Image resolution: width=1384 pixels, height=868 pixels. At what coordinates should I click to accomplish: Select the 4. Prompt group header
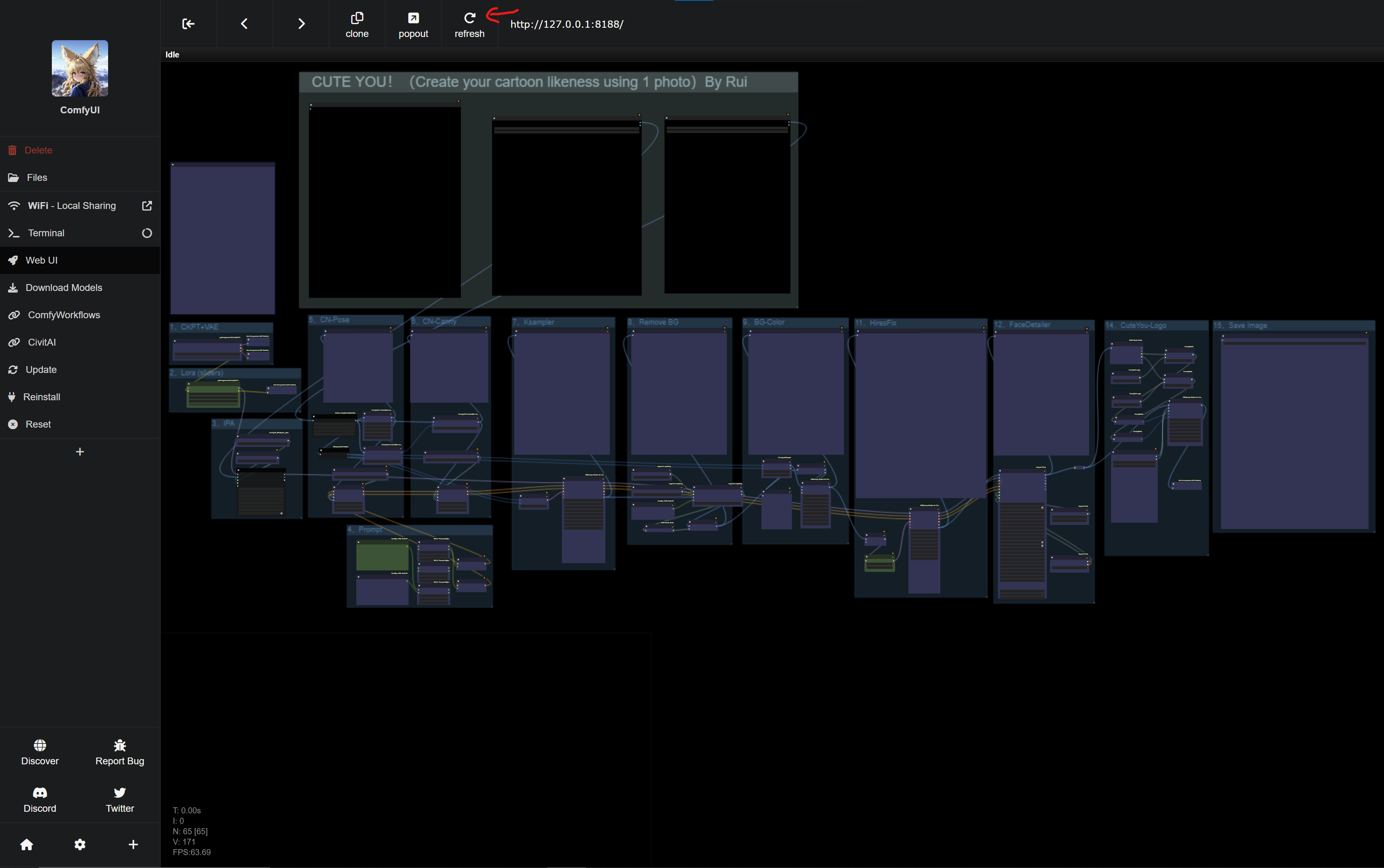click(420, 529)
